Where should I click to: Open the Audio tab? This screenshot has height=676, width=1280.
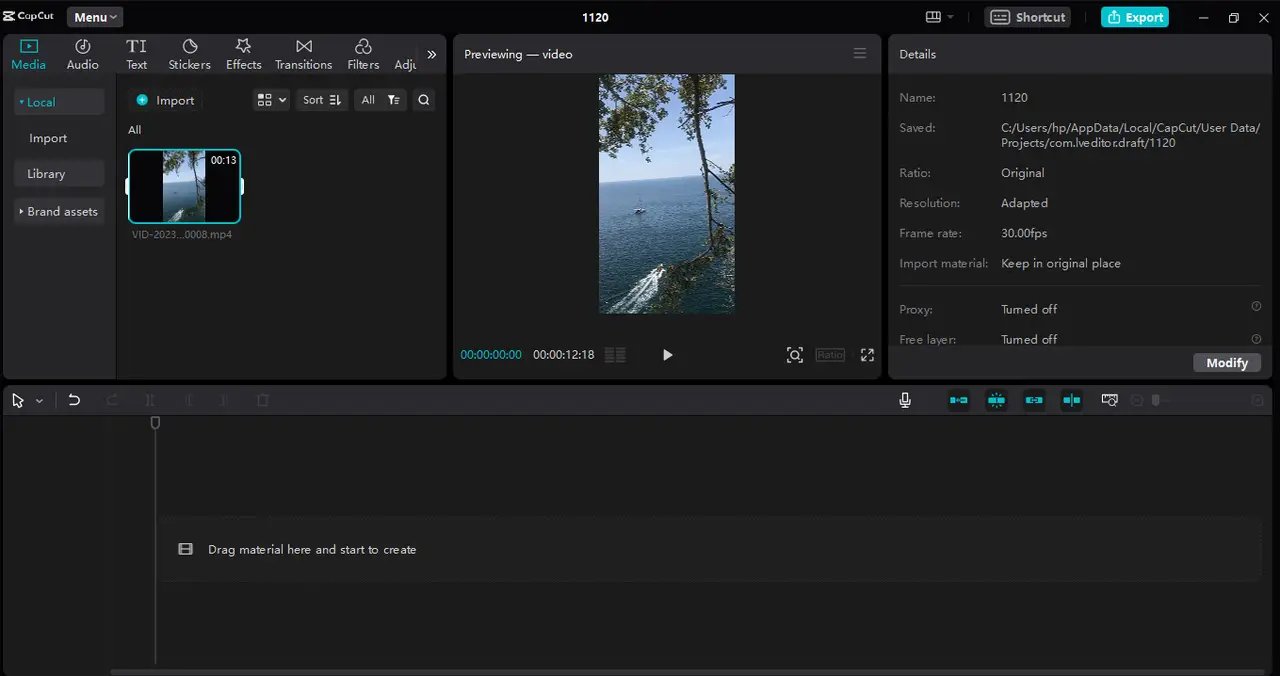(x=83, y=54)
